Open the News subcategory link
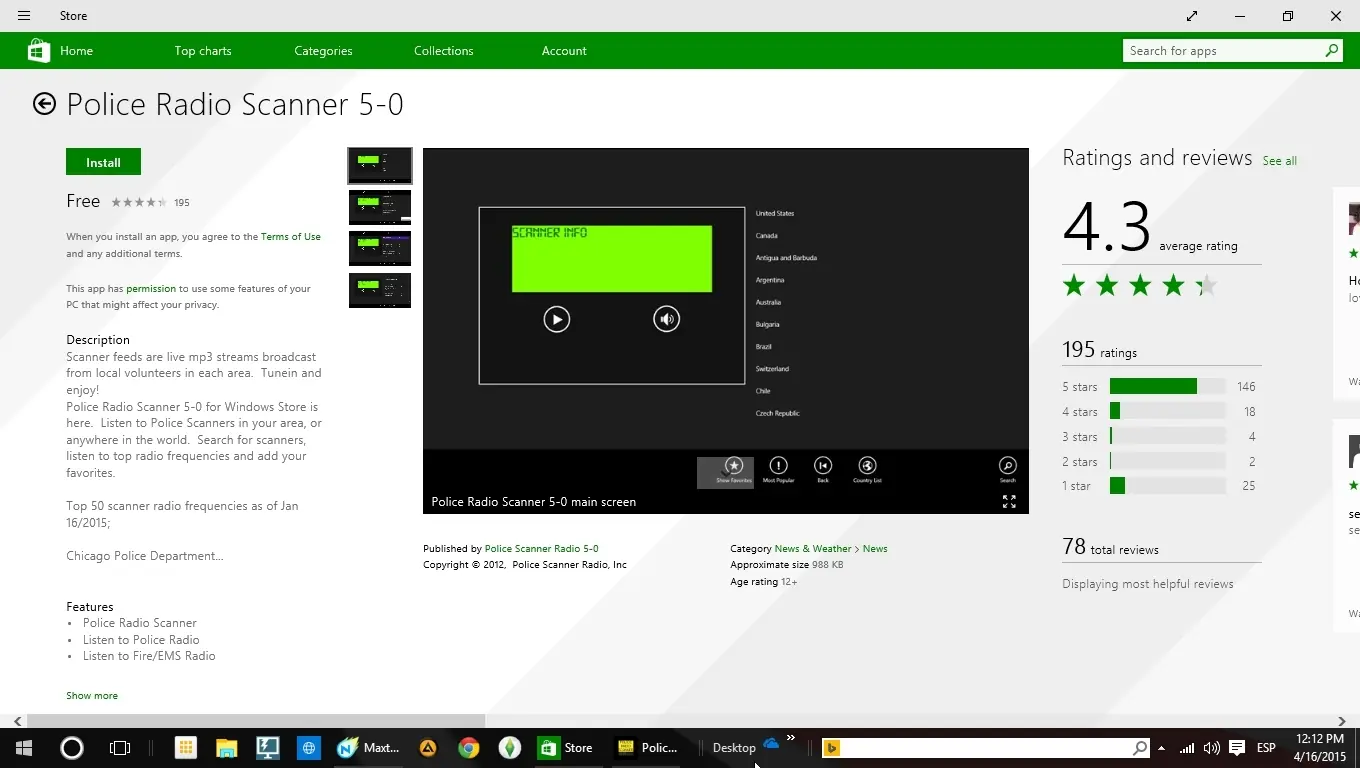The height and width of the screenshot is (768, 1360). point(875,549)
